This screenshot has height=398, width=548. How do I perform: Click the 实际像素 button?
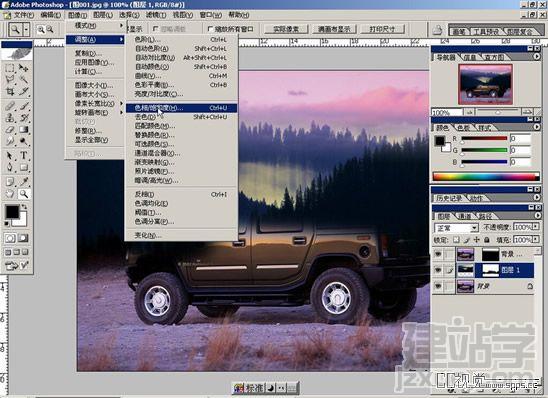click(x=286, y=29)
